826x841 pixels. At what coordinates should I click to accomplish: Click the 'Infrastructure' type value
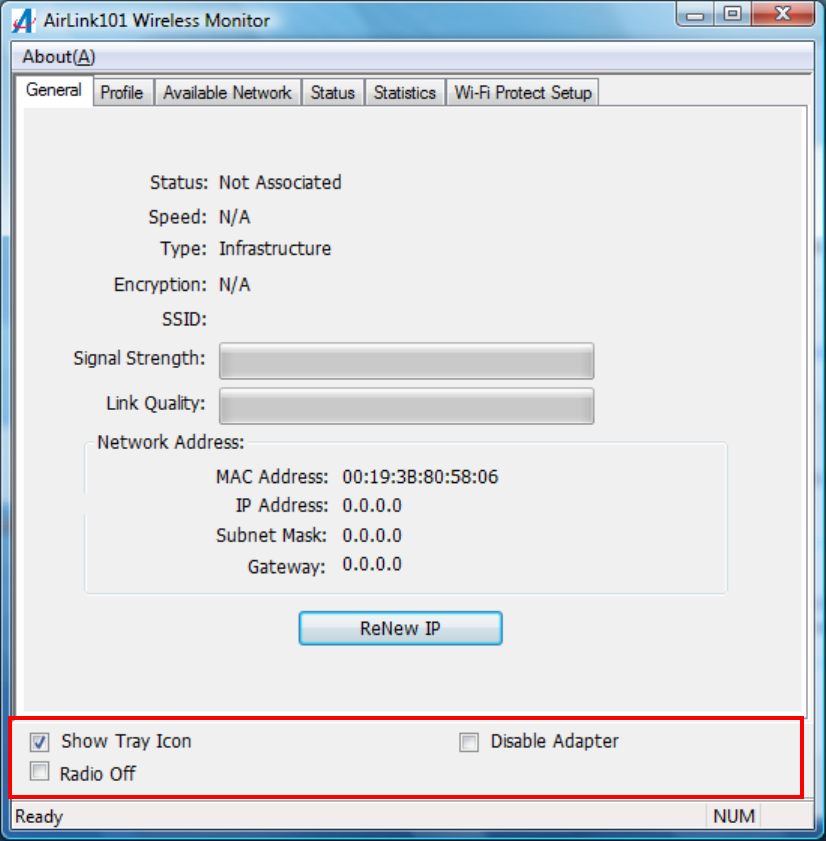275,249
